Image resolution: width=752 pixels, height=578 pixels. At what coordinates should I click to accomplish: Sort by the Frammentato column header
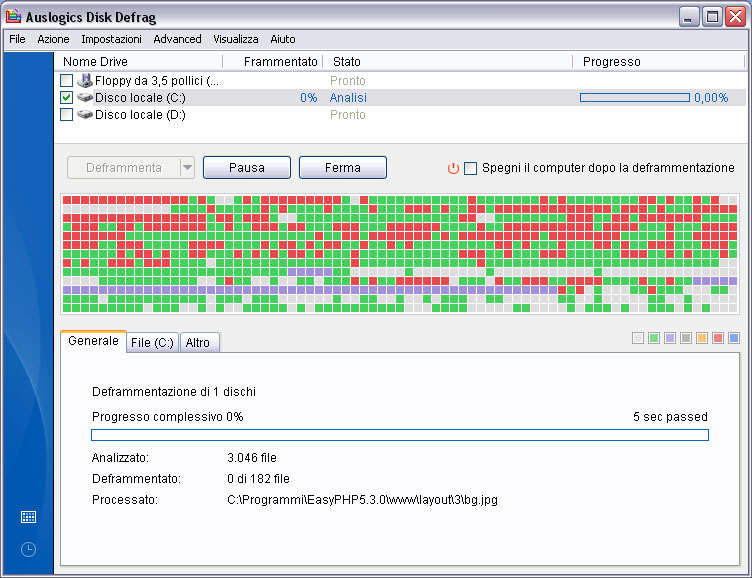[x=273, y=61]
